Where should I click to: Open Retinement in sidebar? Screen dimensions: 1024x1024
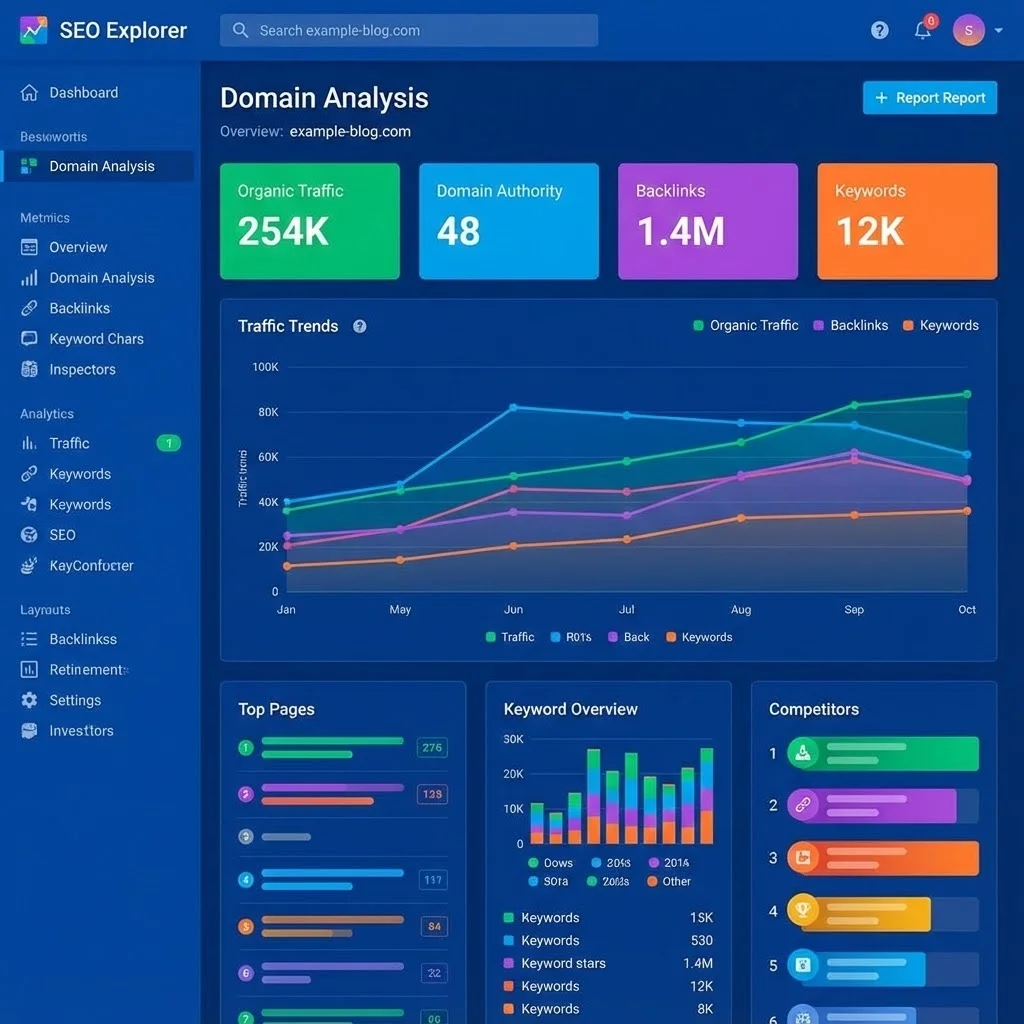click(x=89, y=670)
